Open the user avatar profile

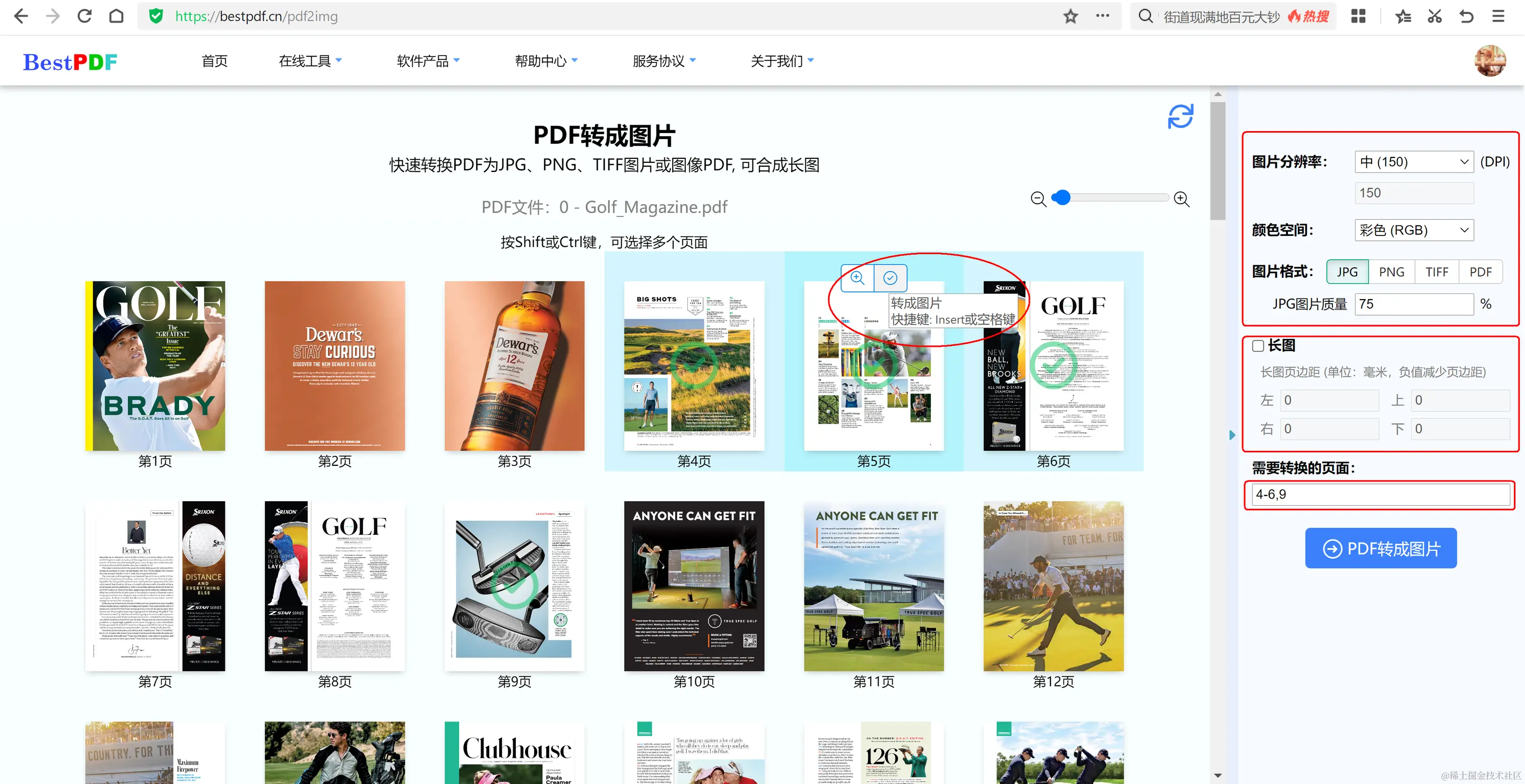click(1490, 61)
